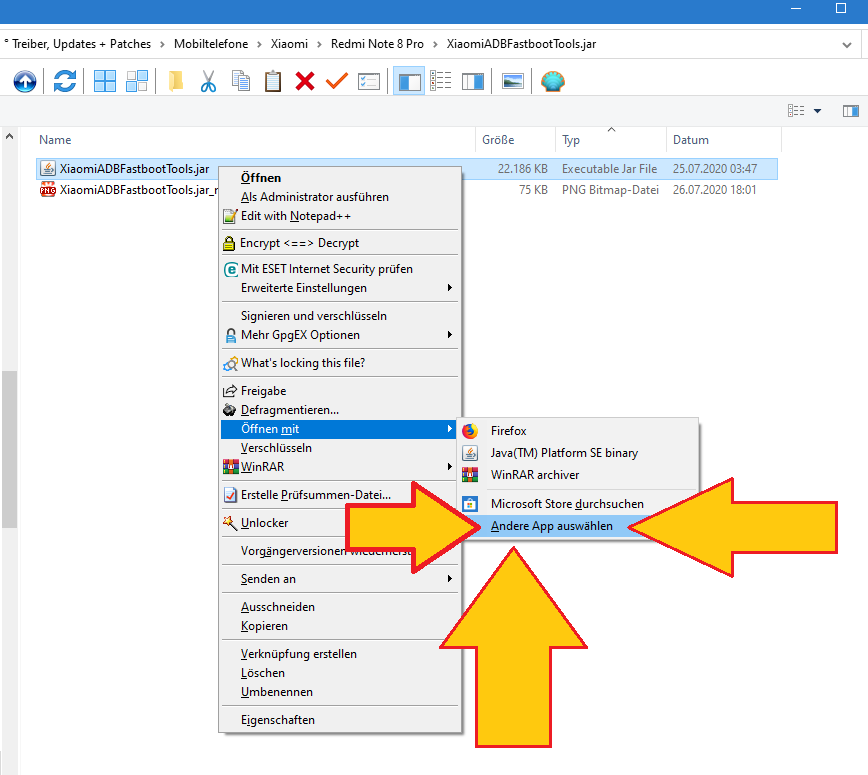Viewport: 868px width, 775px height.
Task: Choose Freigabe in context menu
Action: 340,391
